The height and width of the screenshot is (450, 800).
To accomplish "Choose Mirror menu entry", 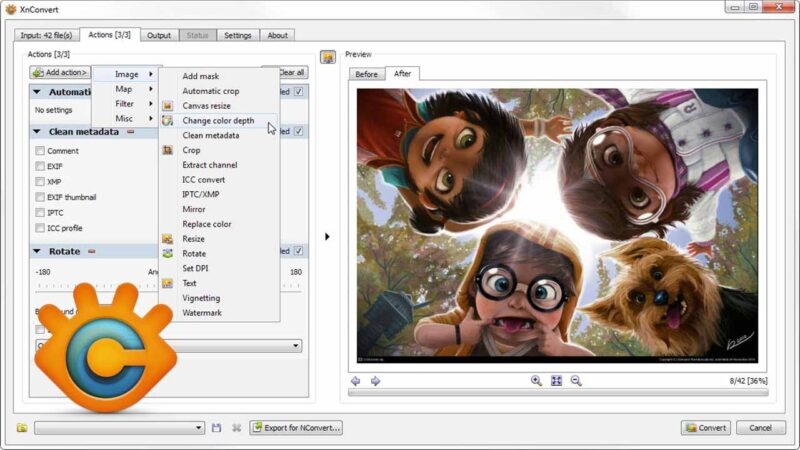I will pos(193,209).
